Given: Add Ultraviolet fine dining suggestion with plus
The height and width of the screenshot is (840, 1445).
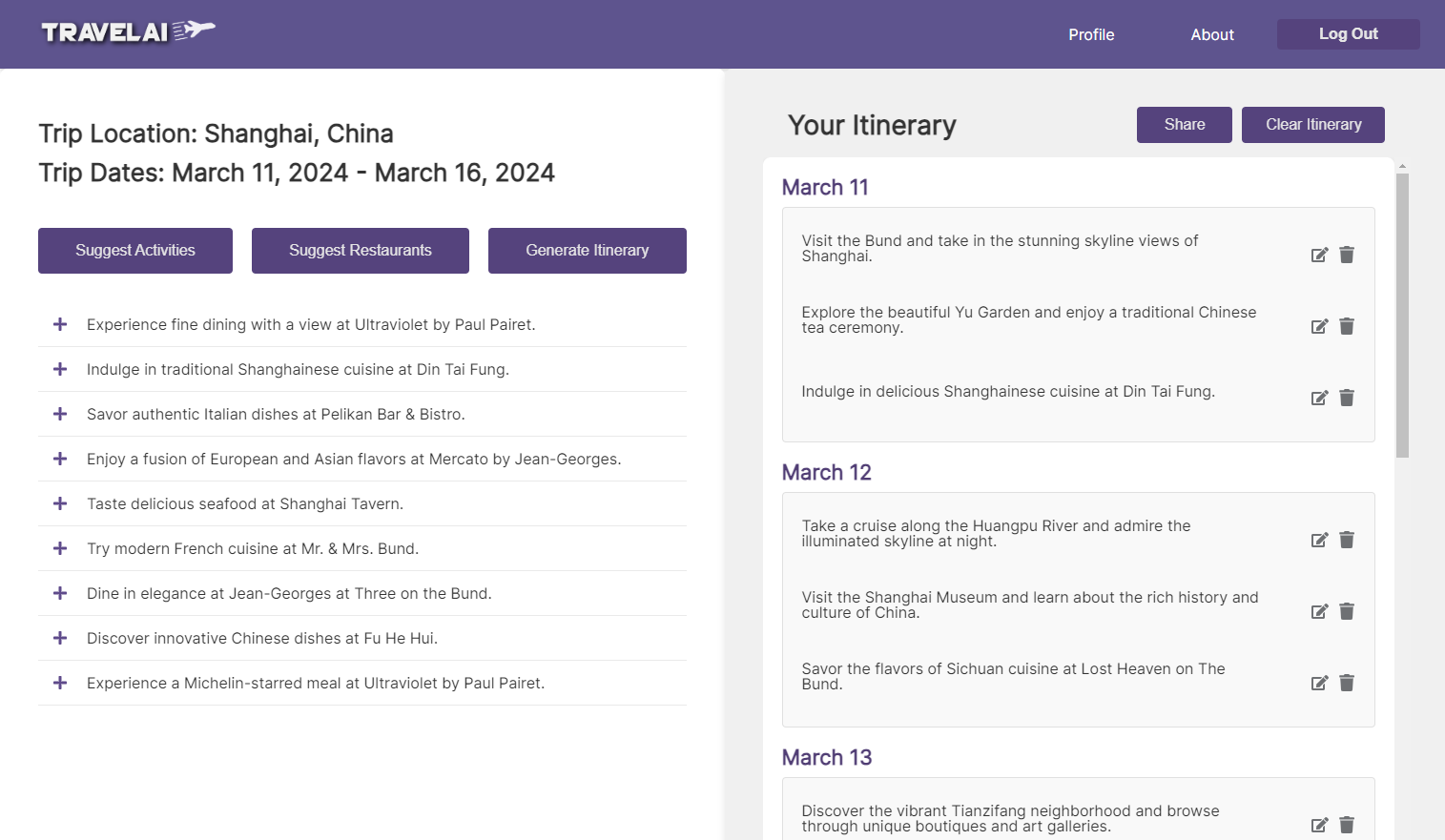Looking at the screenshot, I should (60, 324).
